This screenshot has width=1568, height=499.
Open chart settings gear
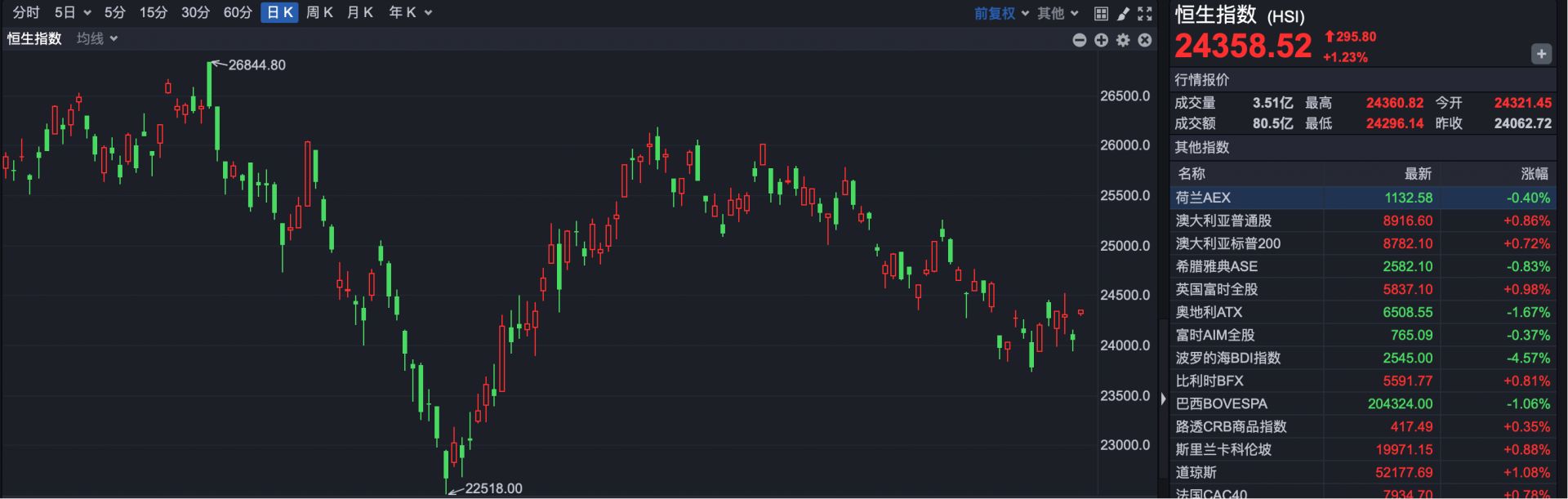(1124, 40)
